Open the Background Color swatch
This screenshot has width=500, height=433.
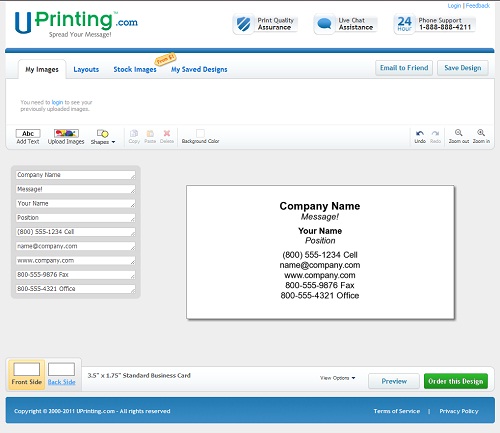point(200,133)
